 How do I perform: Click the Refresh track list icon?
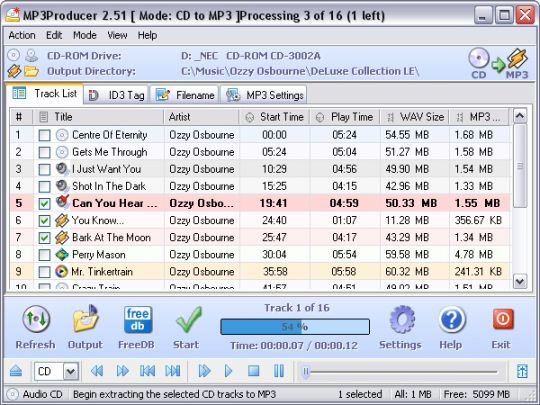point(36,319)
